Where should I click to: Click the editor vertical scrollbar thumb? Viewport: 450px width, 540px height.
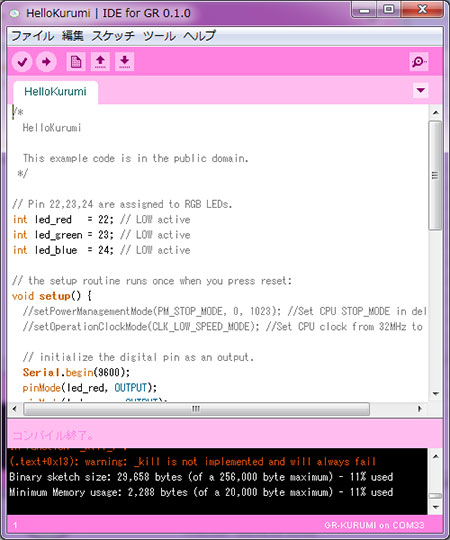pos(436,175)
